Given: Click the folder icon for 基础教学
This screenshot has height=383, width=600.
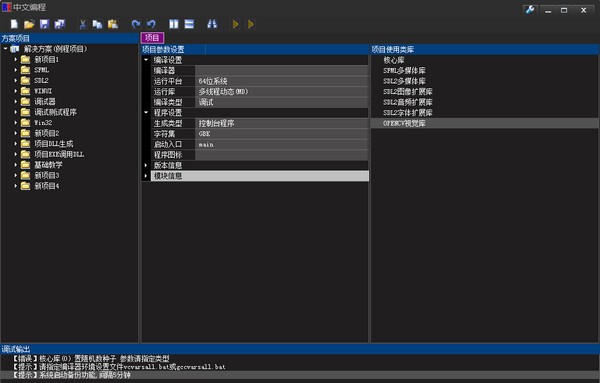Looking at the screenshot, I should click(x=26, y=165).
